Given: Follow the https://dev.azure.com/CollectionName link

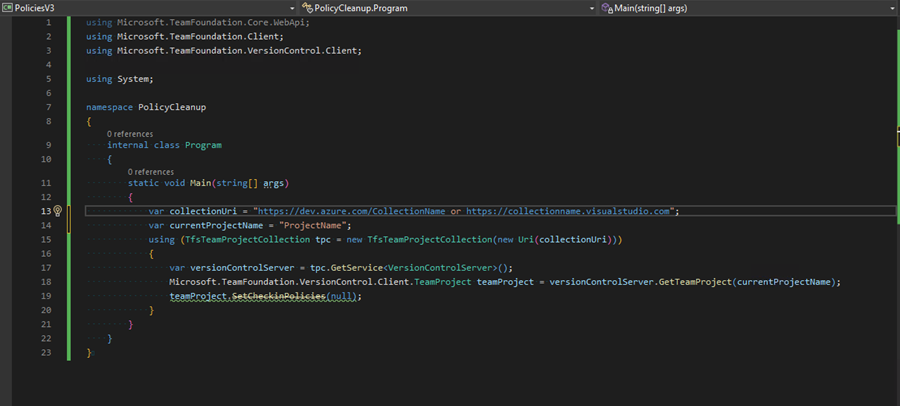Looking at the screenshot, I should (x=351, y=211).
